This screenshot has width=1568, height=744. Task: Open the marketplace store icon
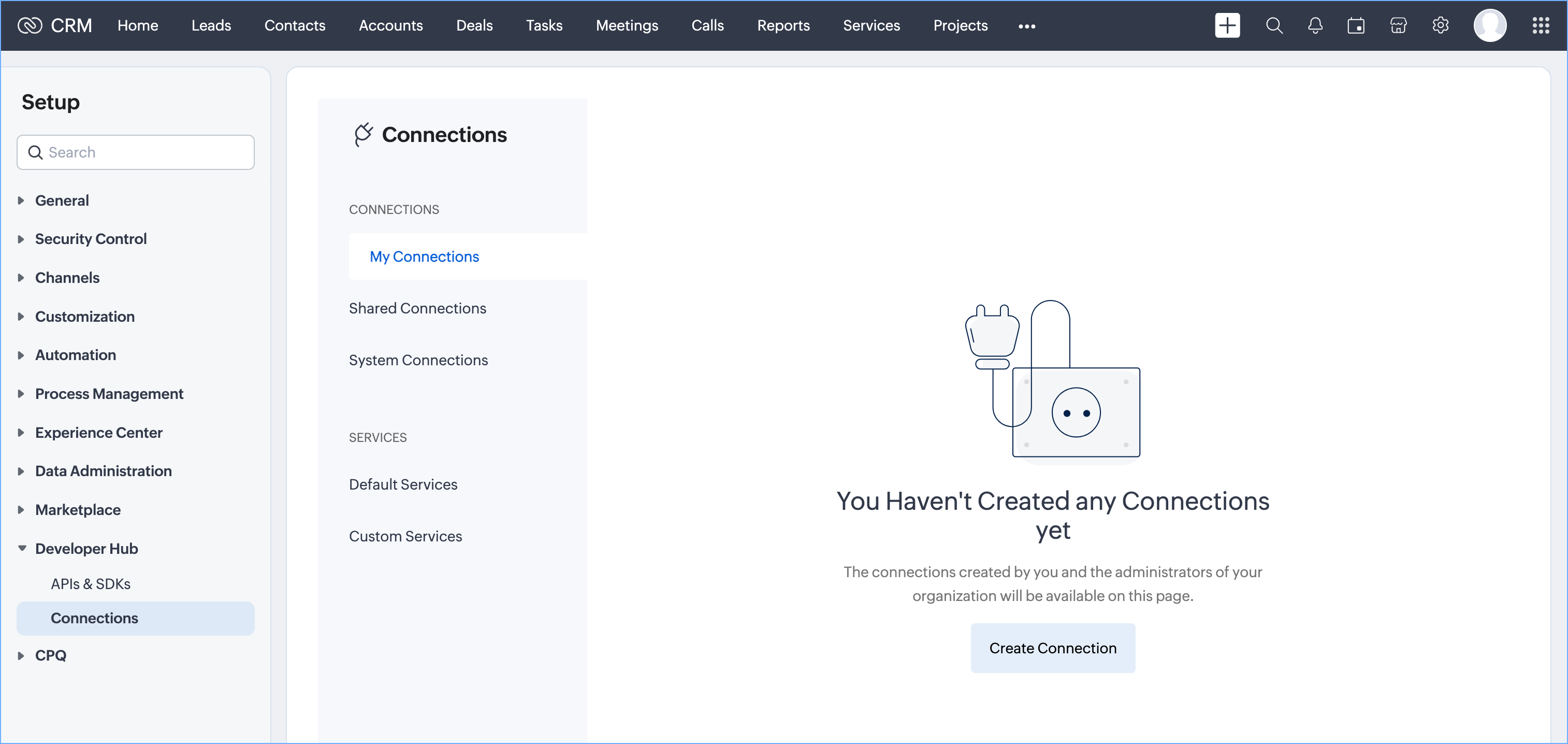point(1398,25)
